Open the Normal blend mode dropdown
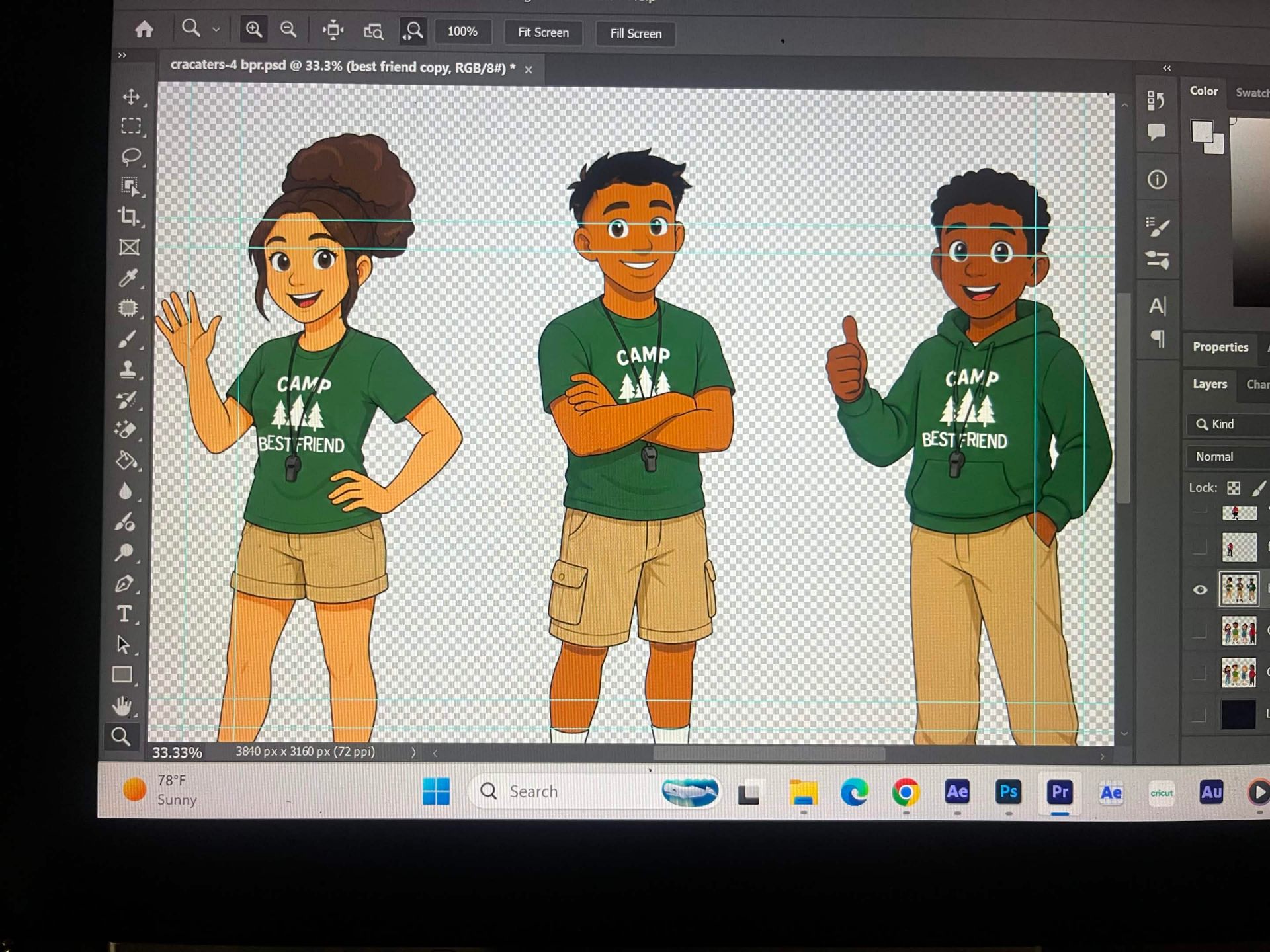Image resolution: width=1270 pixels, height=952 pixels. pyautogui.click(x=1228, y=457)
